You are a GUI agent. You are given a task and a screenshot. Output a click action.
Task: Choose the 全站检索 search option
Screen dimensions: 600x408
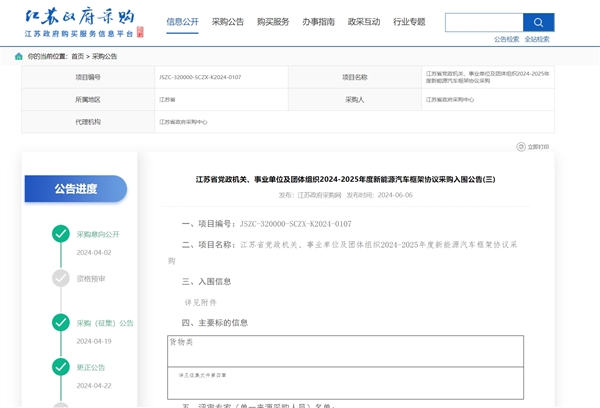coord(537,40)
